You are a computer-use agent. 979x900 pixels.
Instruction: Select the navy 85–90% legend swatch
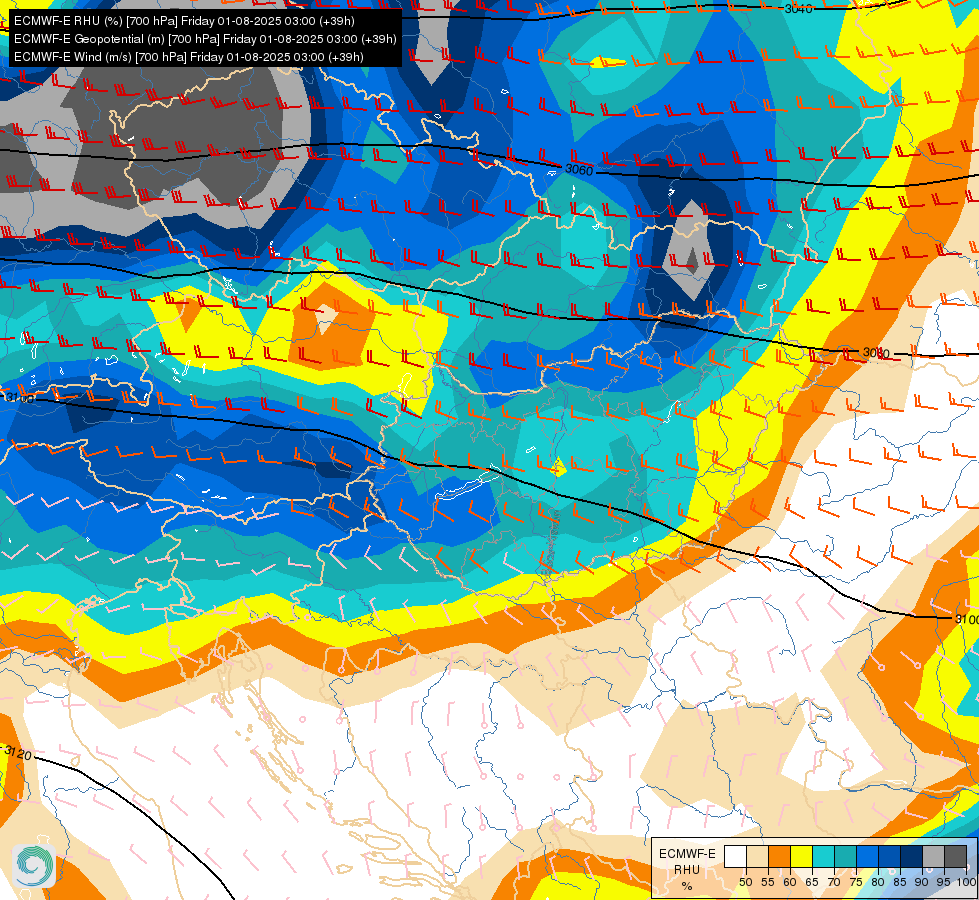tap(912, 856)
